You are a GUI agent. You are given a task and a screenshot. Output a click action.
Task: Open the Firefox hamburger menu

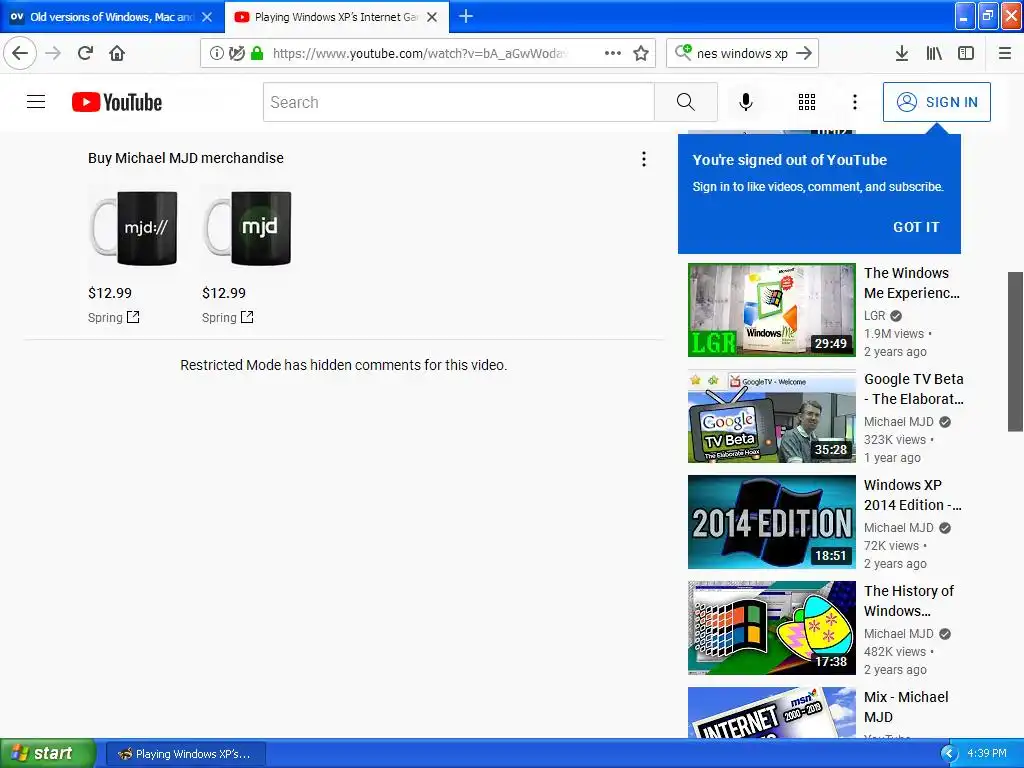(x=1005, y=53)
